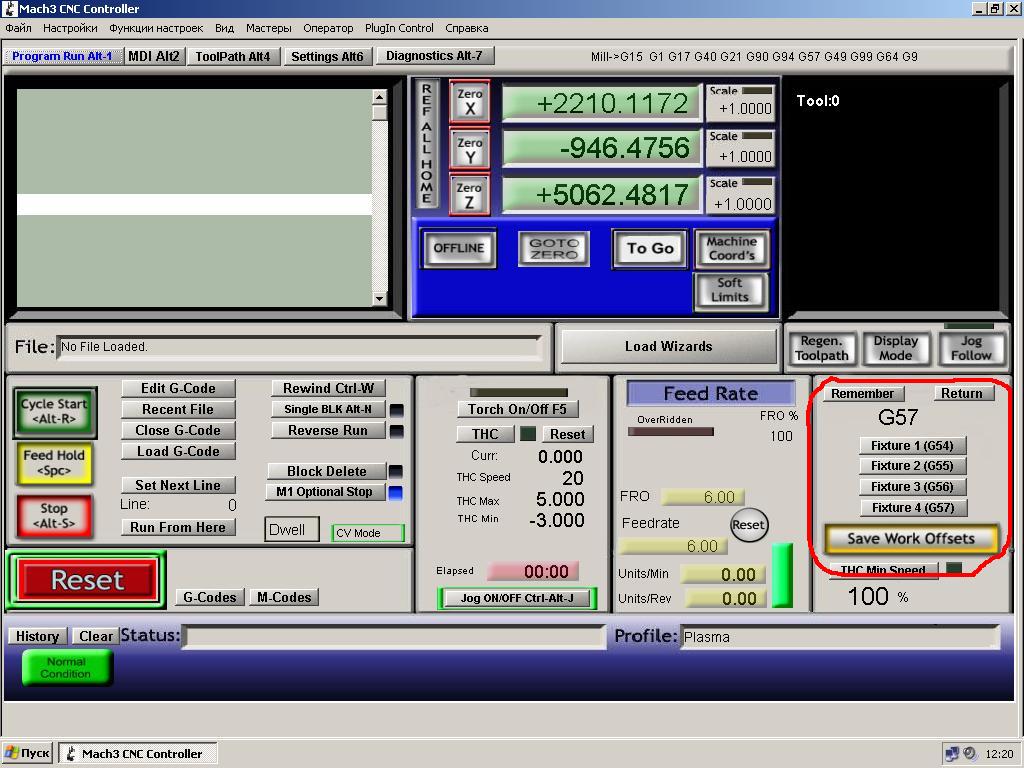Toggle M1 Optional Stop
The width and height of the screenshot is (1024, 768).
325,492
